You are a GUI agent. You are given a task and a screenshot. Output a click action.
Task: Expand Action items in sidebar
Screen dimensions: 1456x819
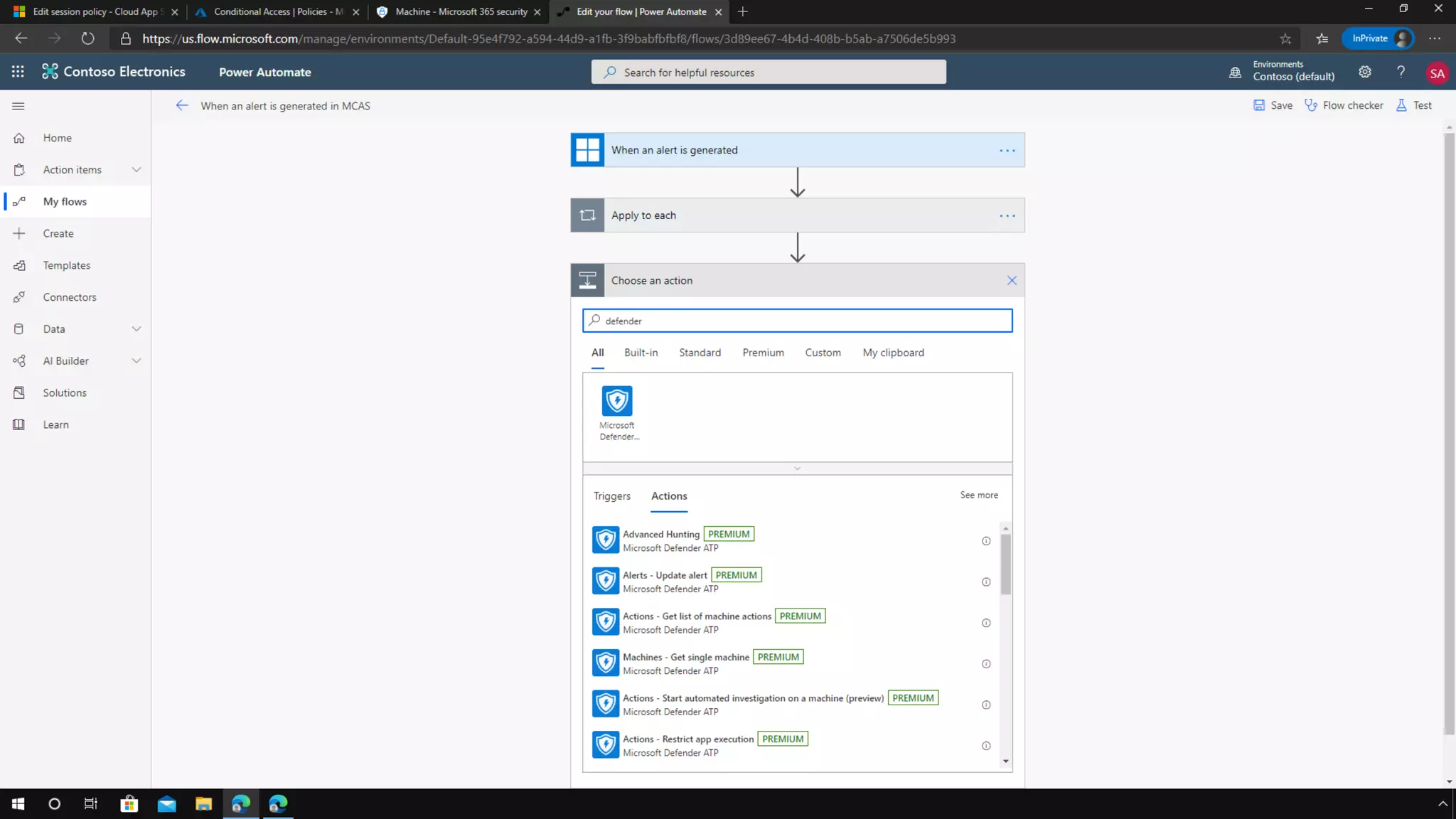coord(136,170)
